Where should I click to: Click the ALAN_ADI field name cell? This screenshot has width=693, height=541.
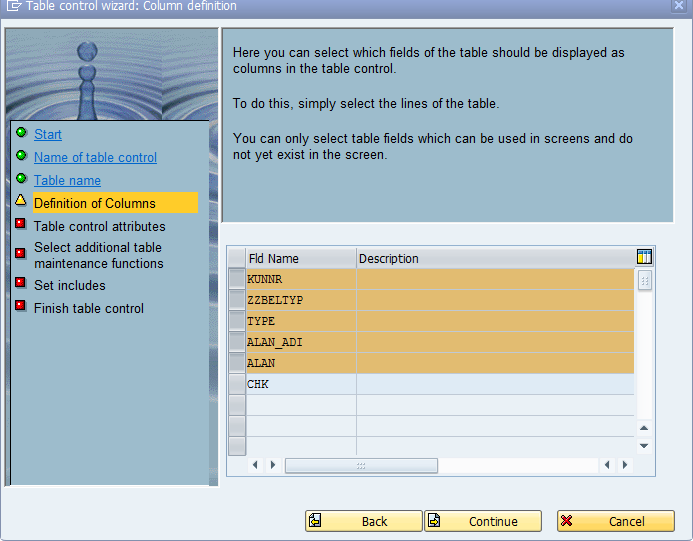[x=301, y=342]
